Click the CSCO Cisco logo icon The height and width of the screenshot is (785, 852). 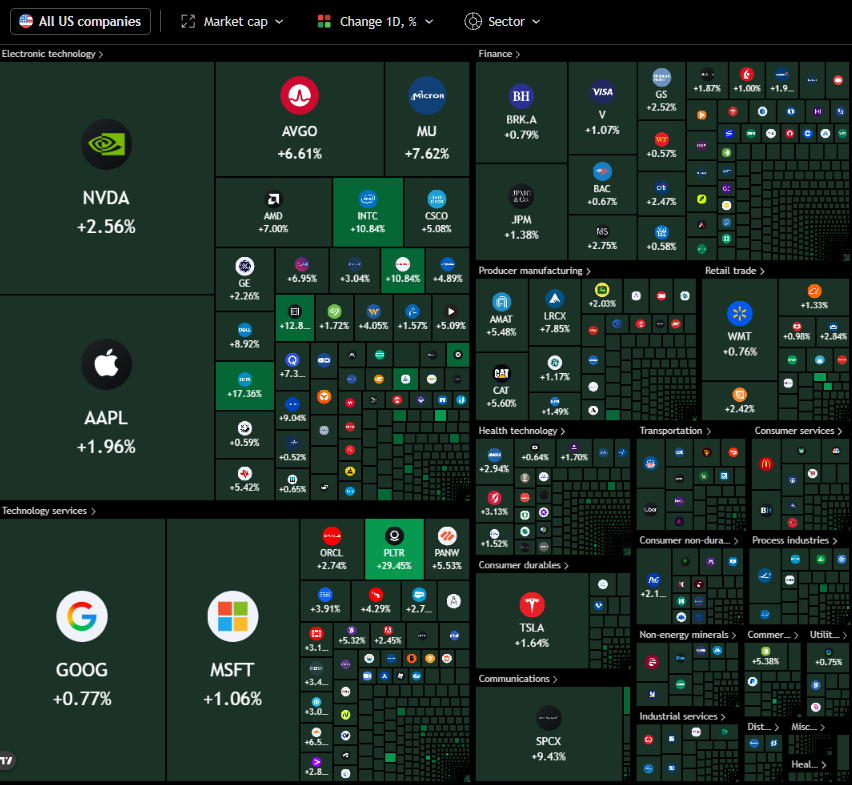click(437, 199)
